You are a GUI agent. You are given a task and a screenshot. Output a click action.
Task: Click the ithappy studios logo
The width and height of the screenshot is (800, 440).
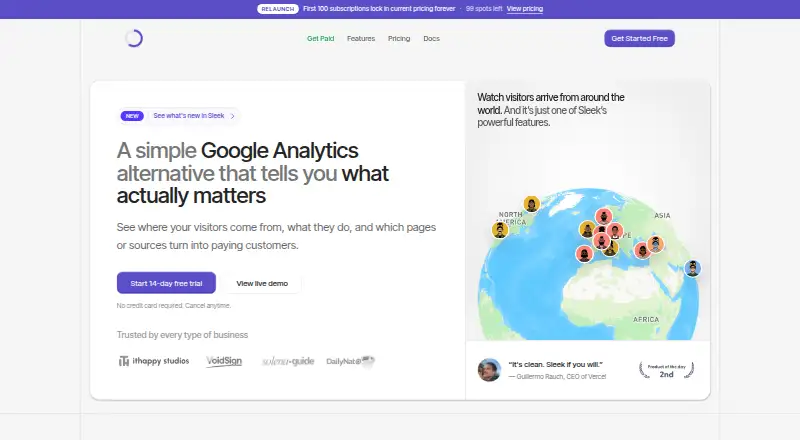154,361
